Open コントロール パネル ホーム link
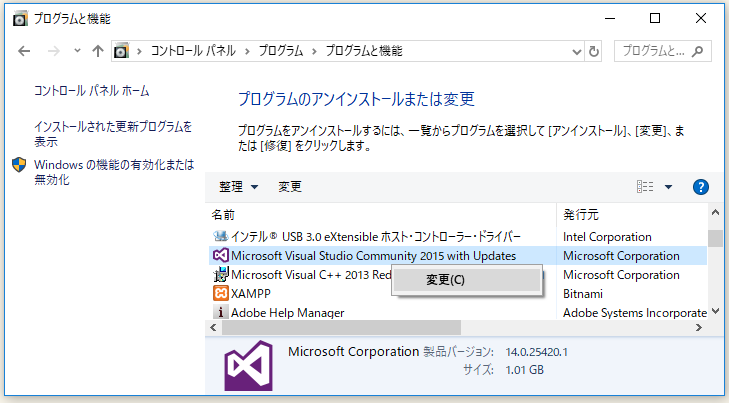Screen dimensions: 729x403 pyautogui.click(x=91, y=91)
